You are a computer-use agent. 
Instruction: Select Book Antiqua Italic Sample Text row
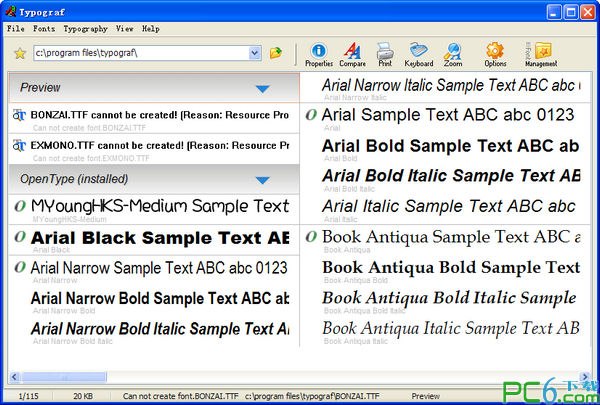click(x=445, y=332)
